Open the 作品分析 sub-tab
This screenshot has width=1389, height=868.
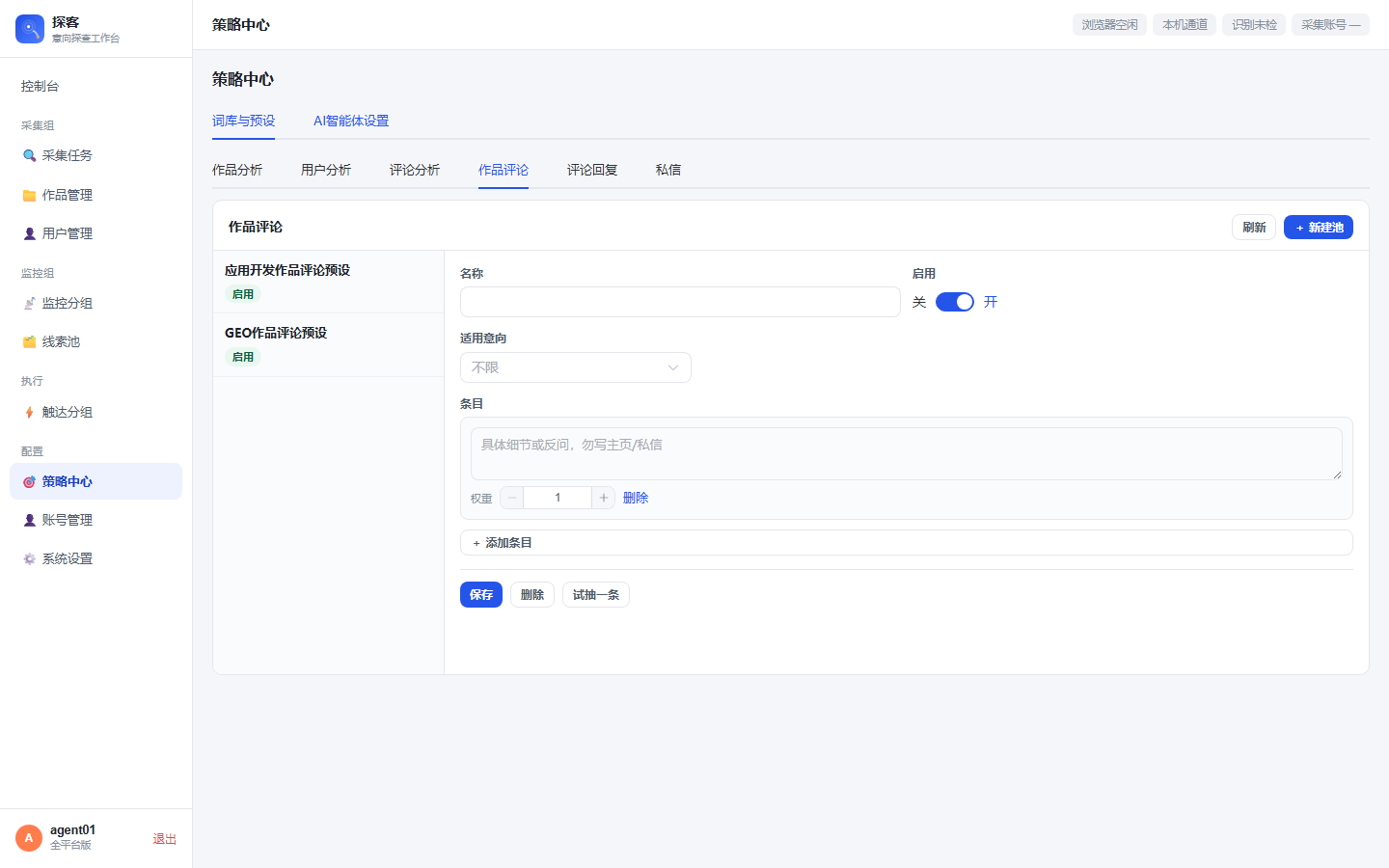237,170
